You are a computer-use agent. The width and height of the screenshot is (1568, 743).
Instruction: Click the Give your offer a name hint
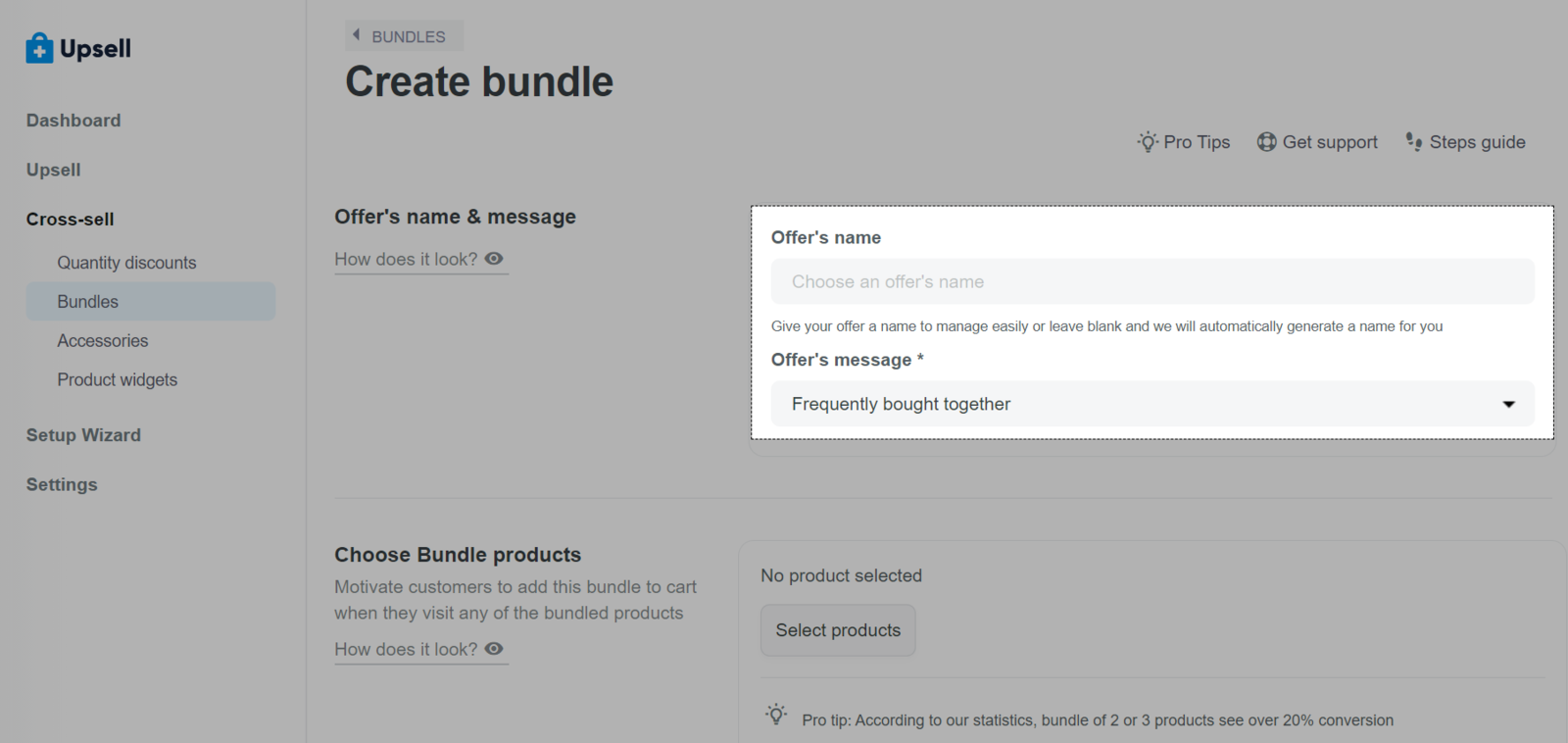click(1106, 326)
